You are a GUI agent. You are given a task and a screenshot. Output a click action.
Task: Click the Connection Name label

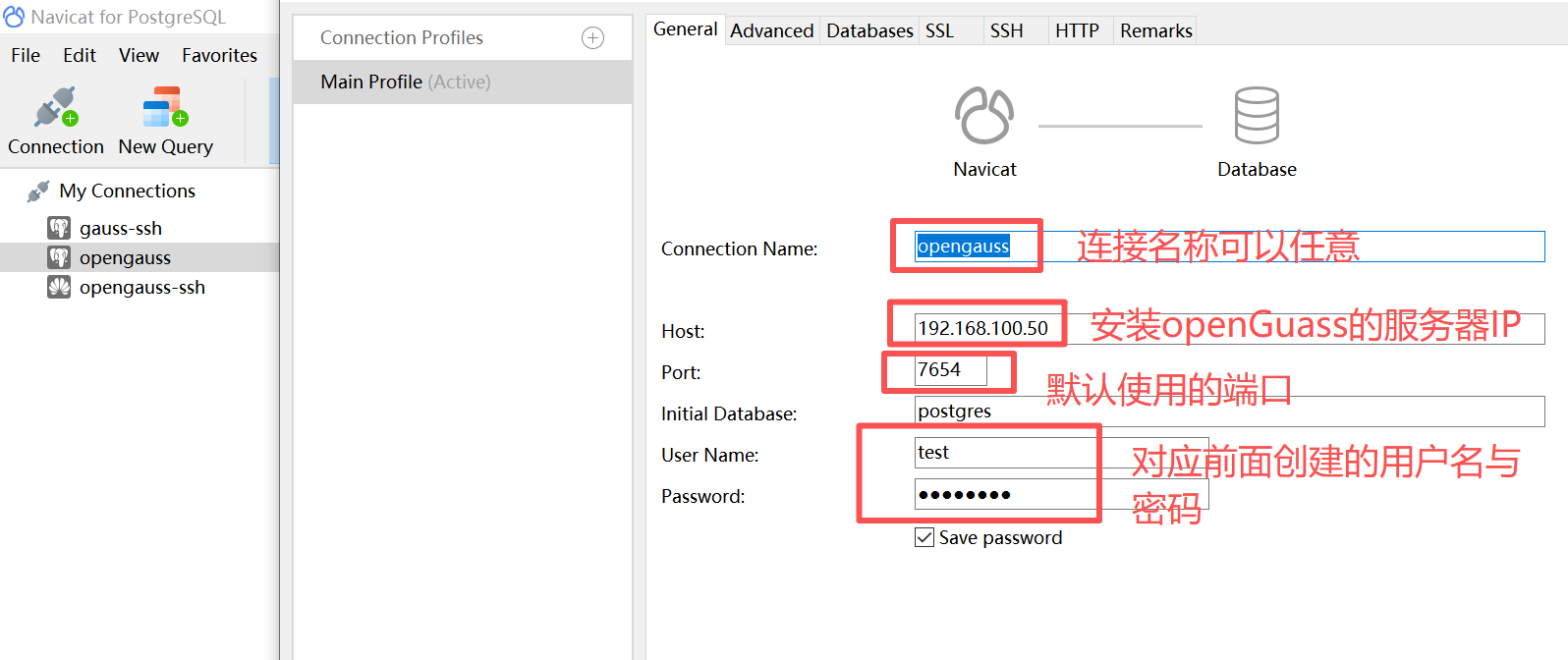tap(739, 248)
